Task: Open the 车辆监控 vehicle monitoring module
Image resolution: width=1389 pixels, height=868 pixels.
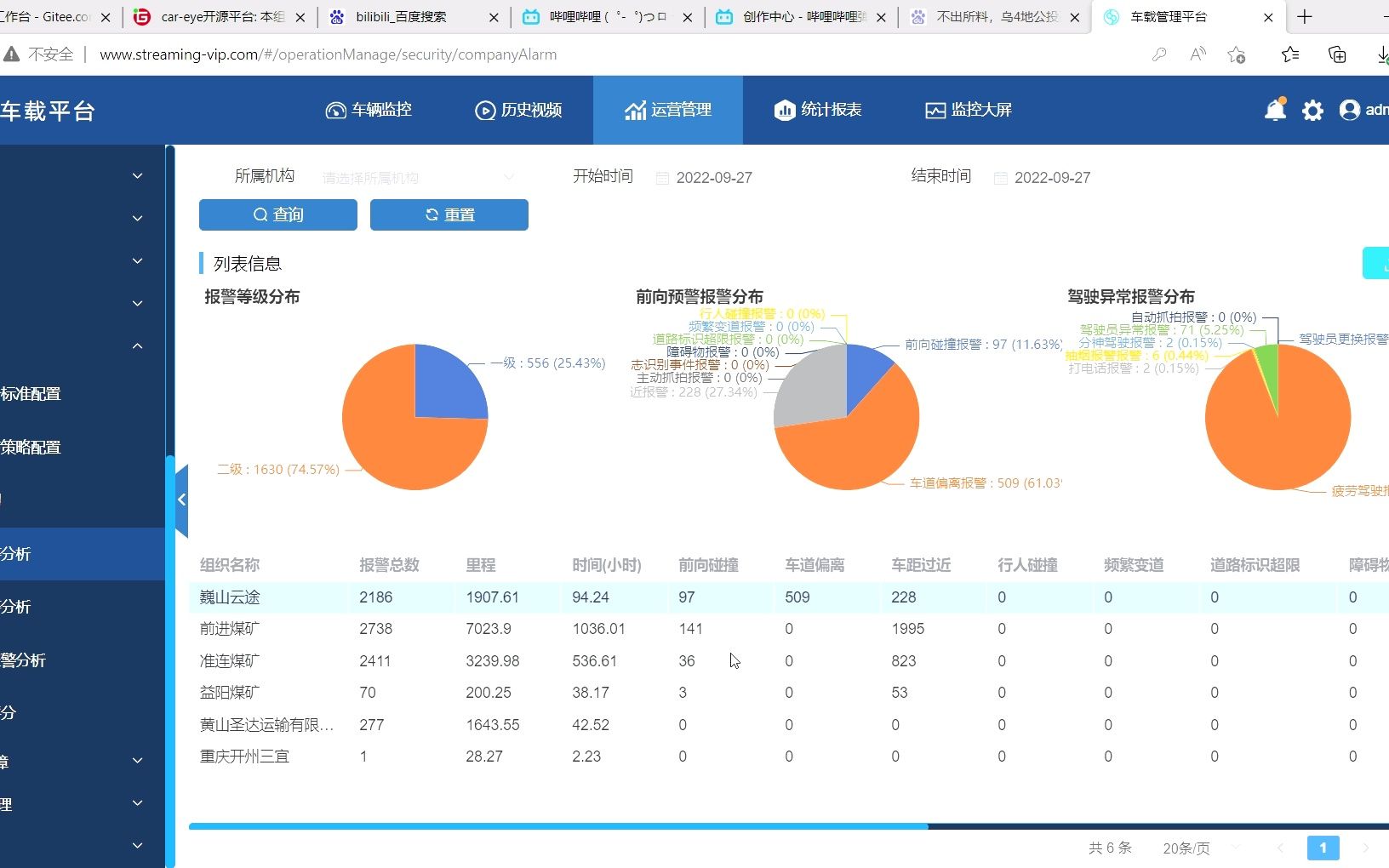Action: (x=369, y=110)
